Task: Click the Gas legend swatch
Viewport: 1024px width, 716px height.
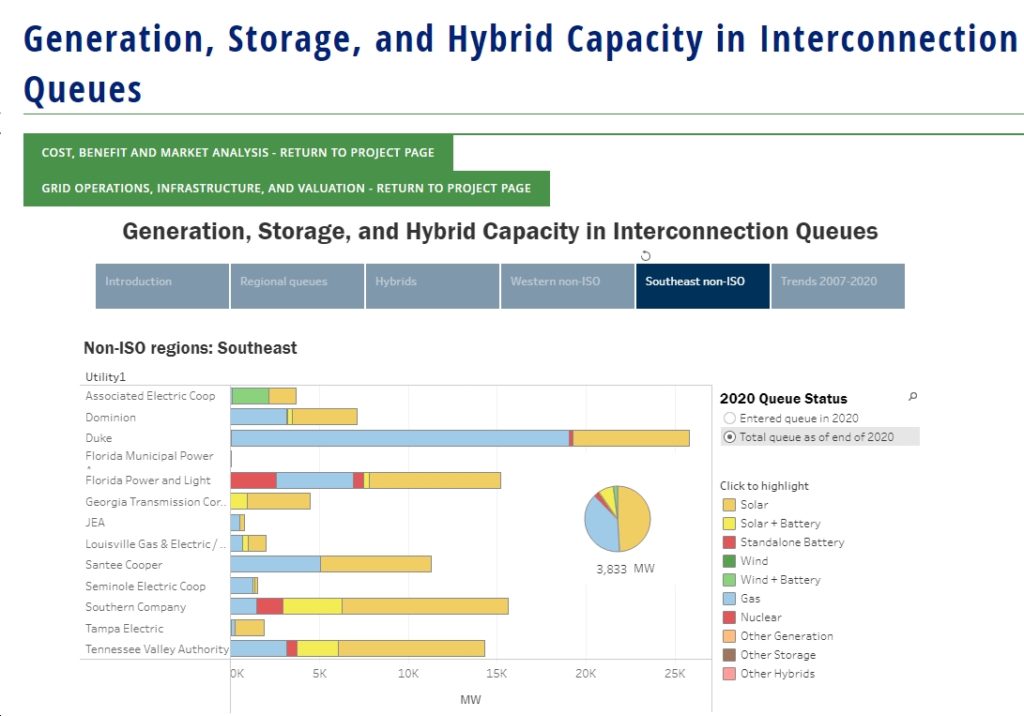Action: tap(729, 598)
